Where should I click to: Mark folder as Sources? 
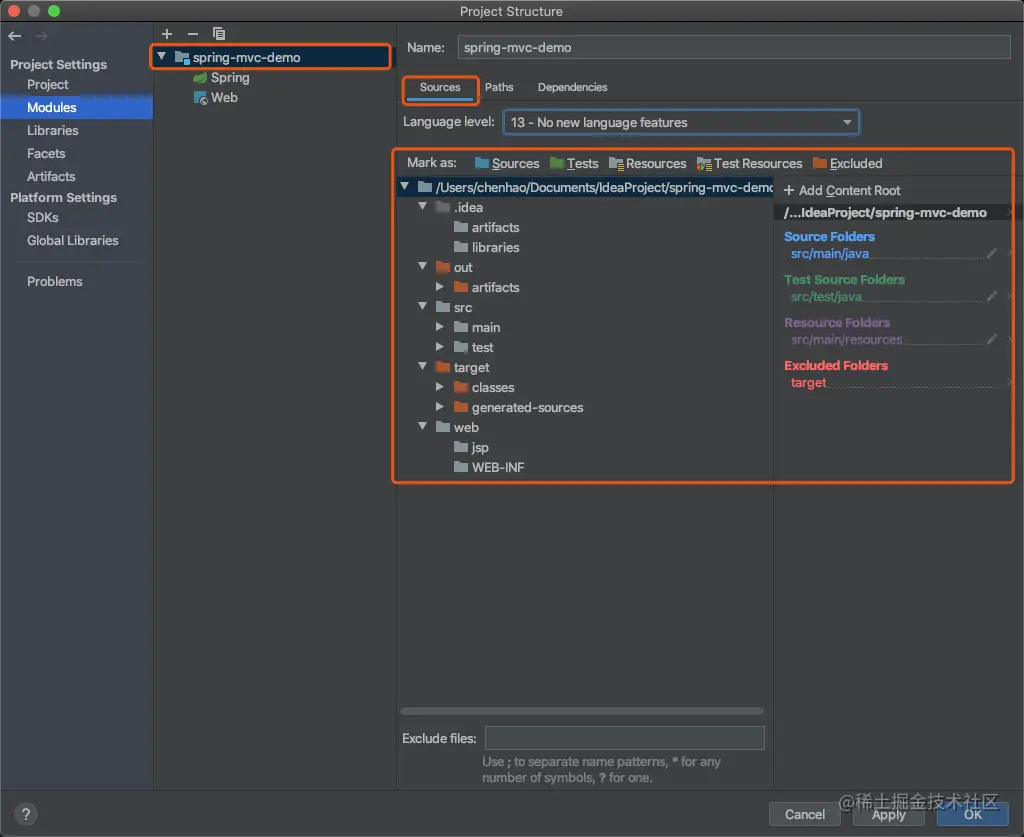507,164
